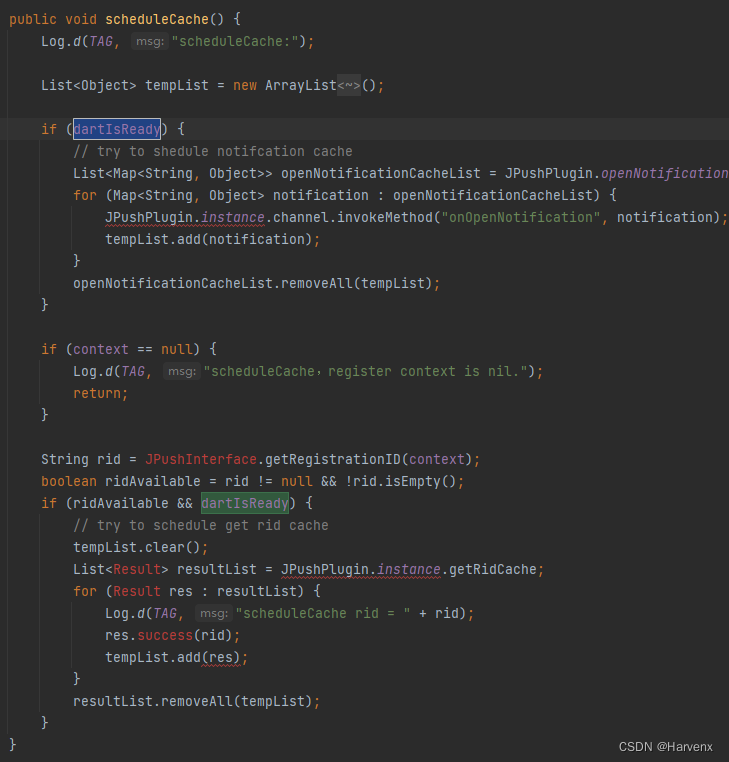Viewport: 729px width, 762px height.
Task: Click the return statement
Action: 101,393
